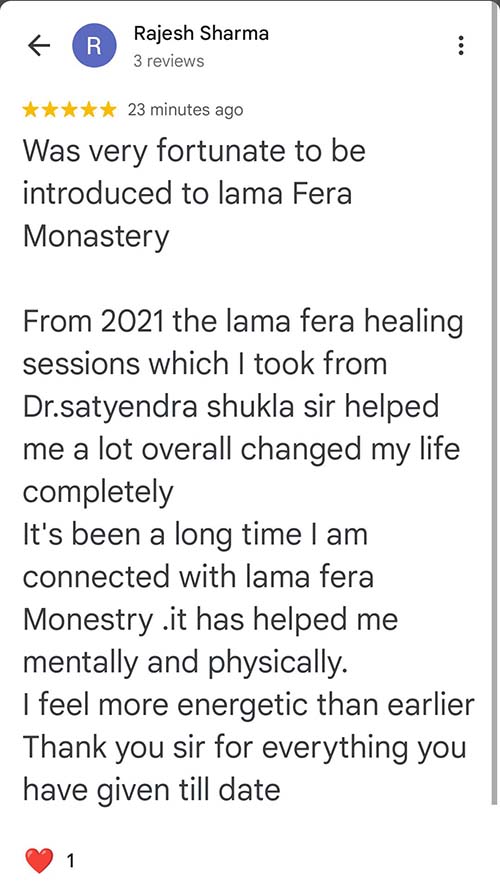Click the 23 minutes ago timestamp
Viewport: 500px width, 884px height.
(185, 110)
